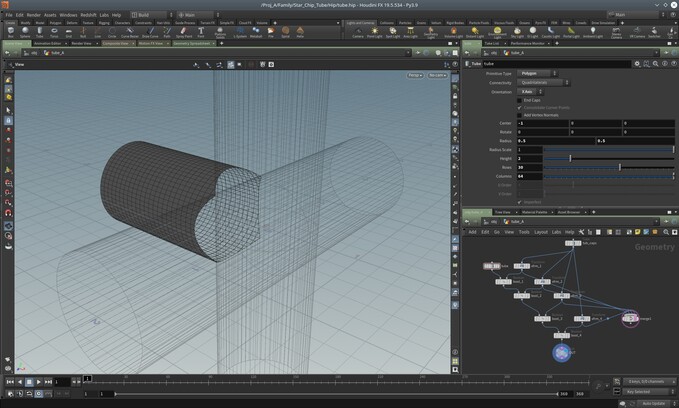Open the Redshift menu
The height and width of the screenshot is (408, 679).
coord(88,15)
